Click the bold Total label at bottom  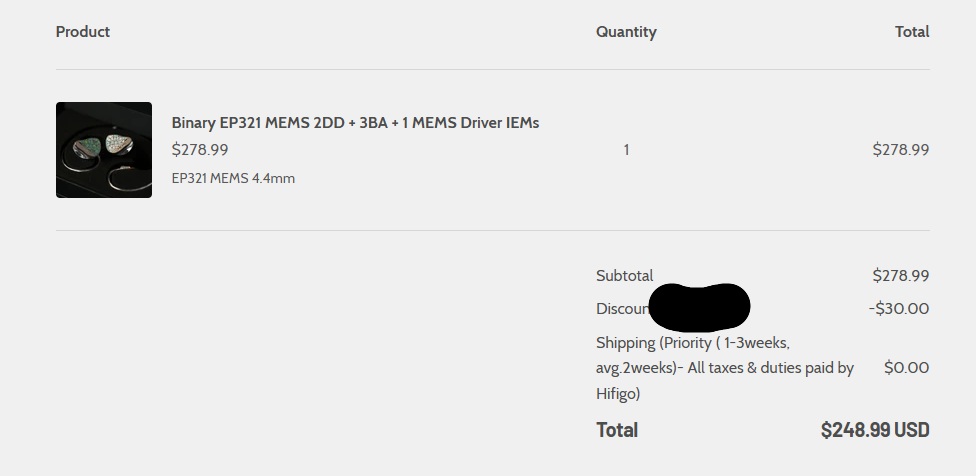pos(617,430)
